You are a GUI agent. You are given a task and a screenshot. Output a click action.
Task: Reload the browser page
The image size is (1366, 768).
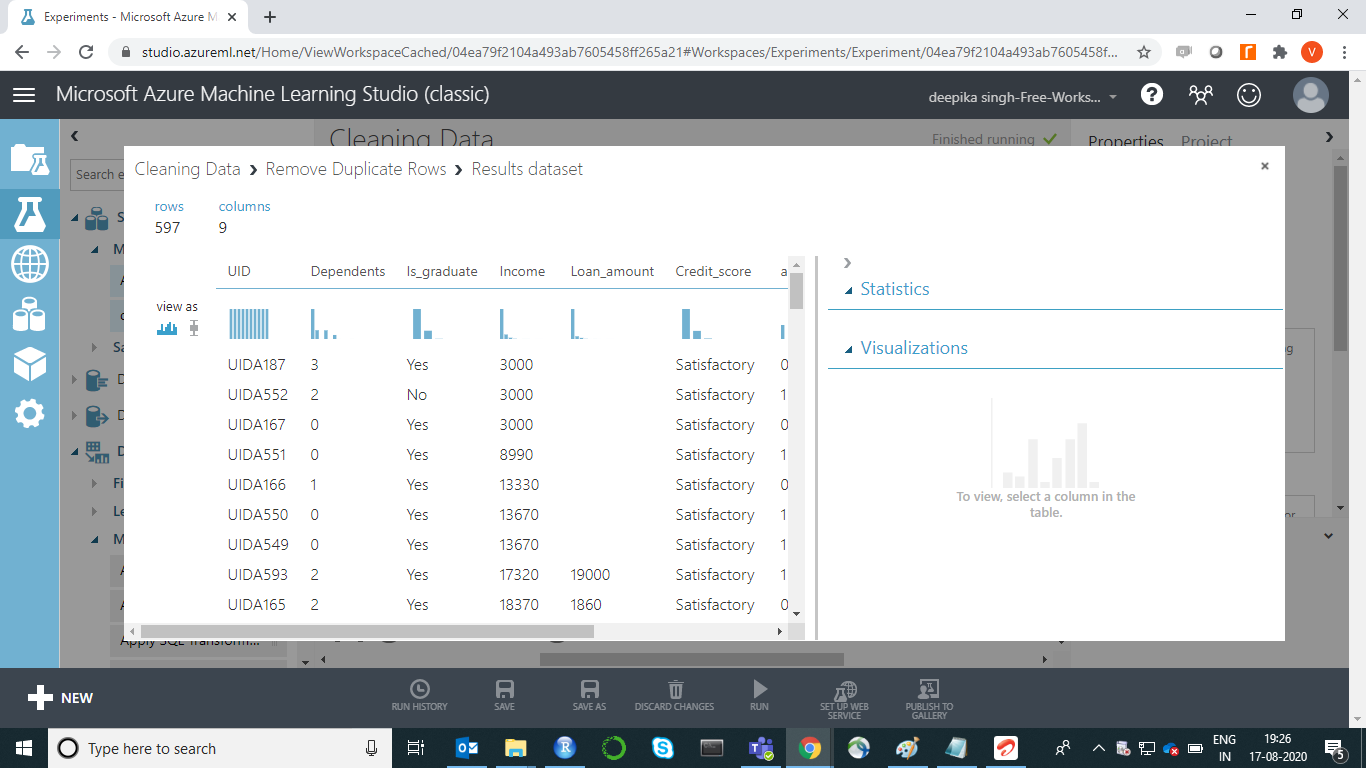[86, 52]
